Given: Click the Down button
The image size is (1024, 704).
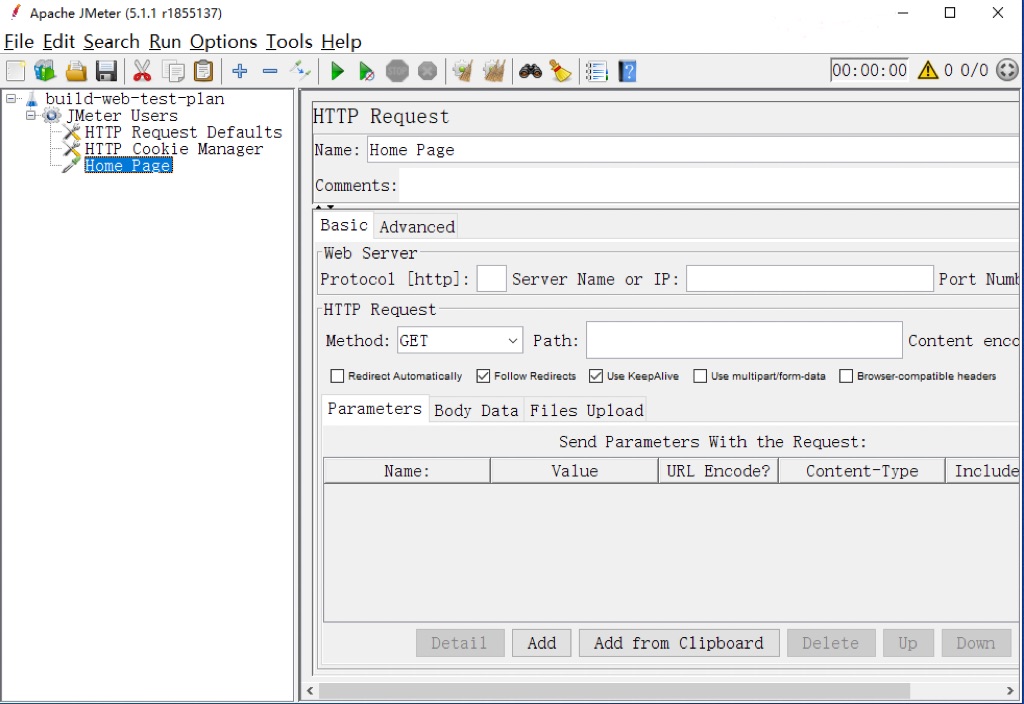Looking at the screenshot, I should click(976, 643).
